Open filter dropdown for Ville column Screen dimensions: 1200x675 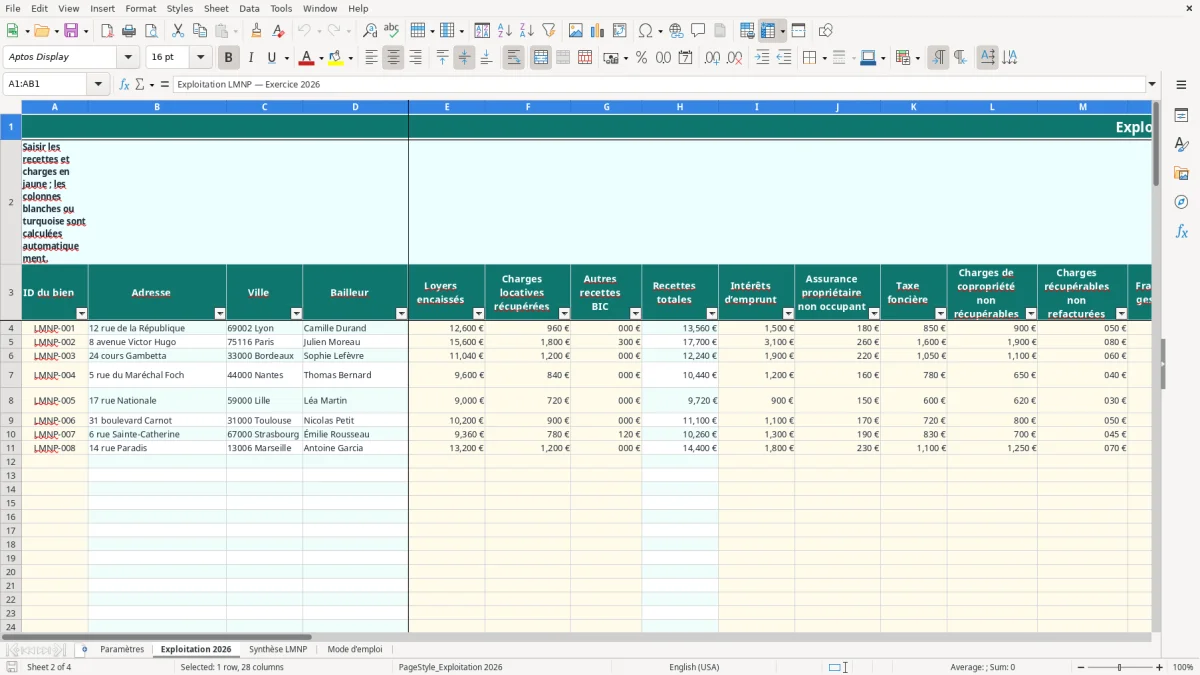[296, 314]
